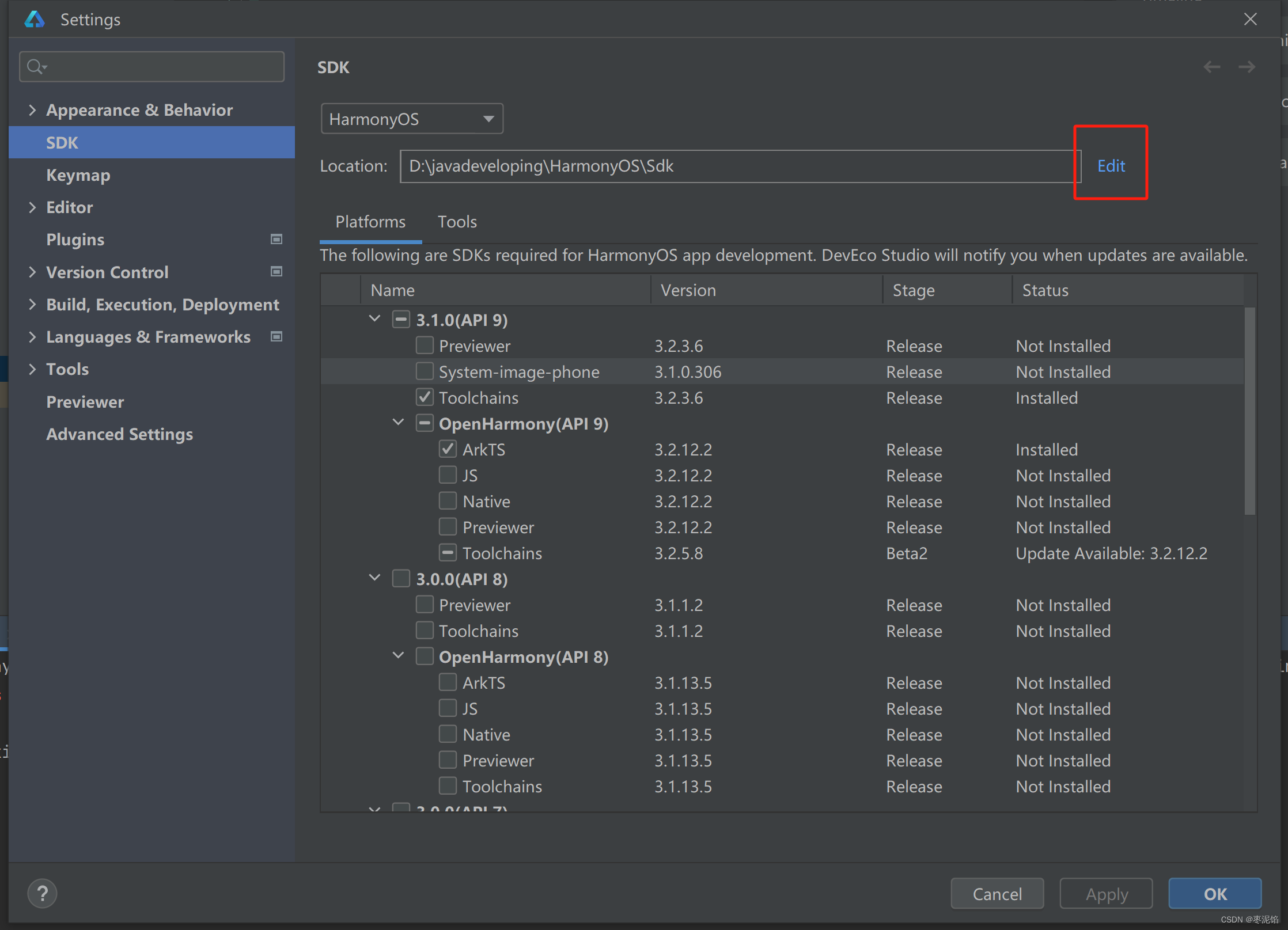Click the Languages & Frameworks marker icon

[276, 336]
